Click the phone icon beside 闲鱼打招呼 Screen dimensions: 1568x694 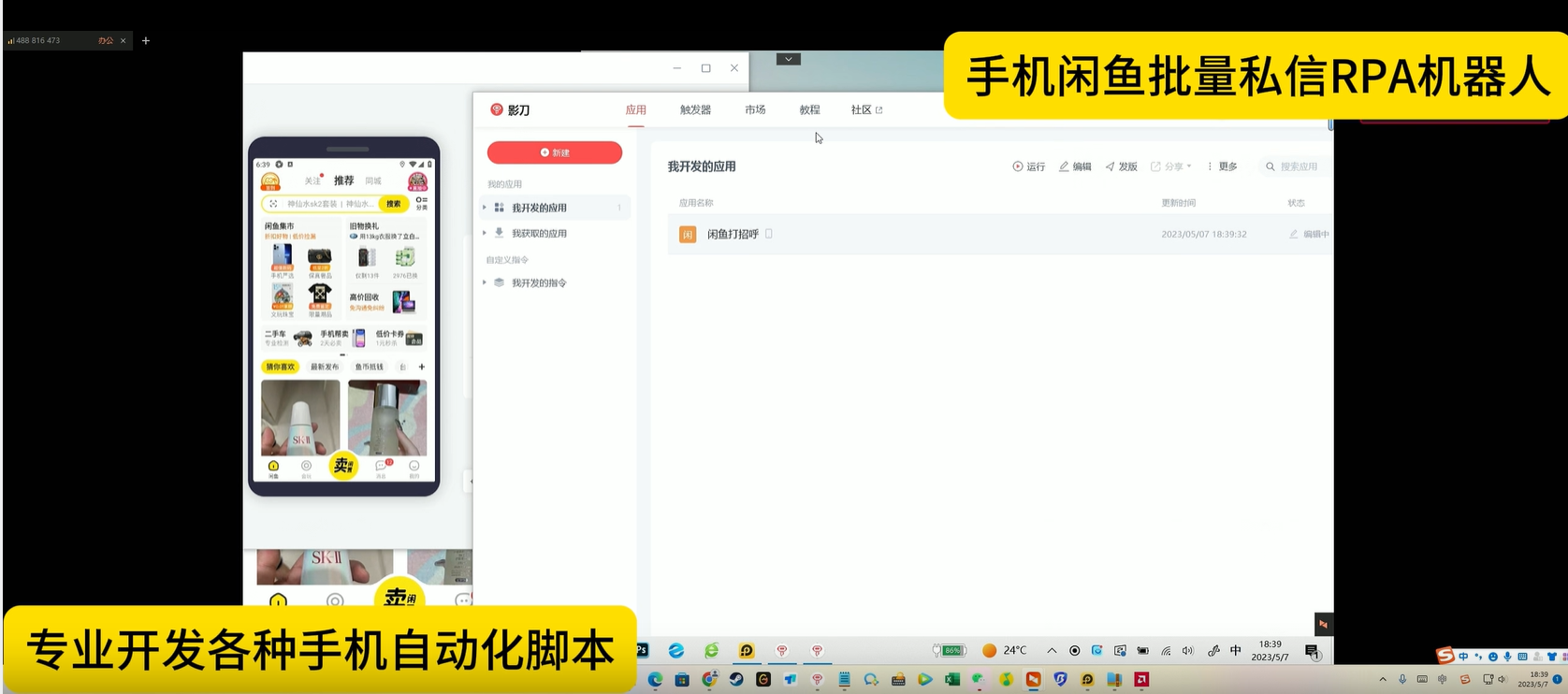(x=769, y=234)
